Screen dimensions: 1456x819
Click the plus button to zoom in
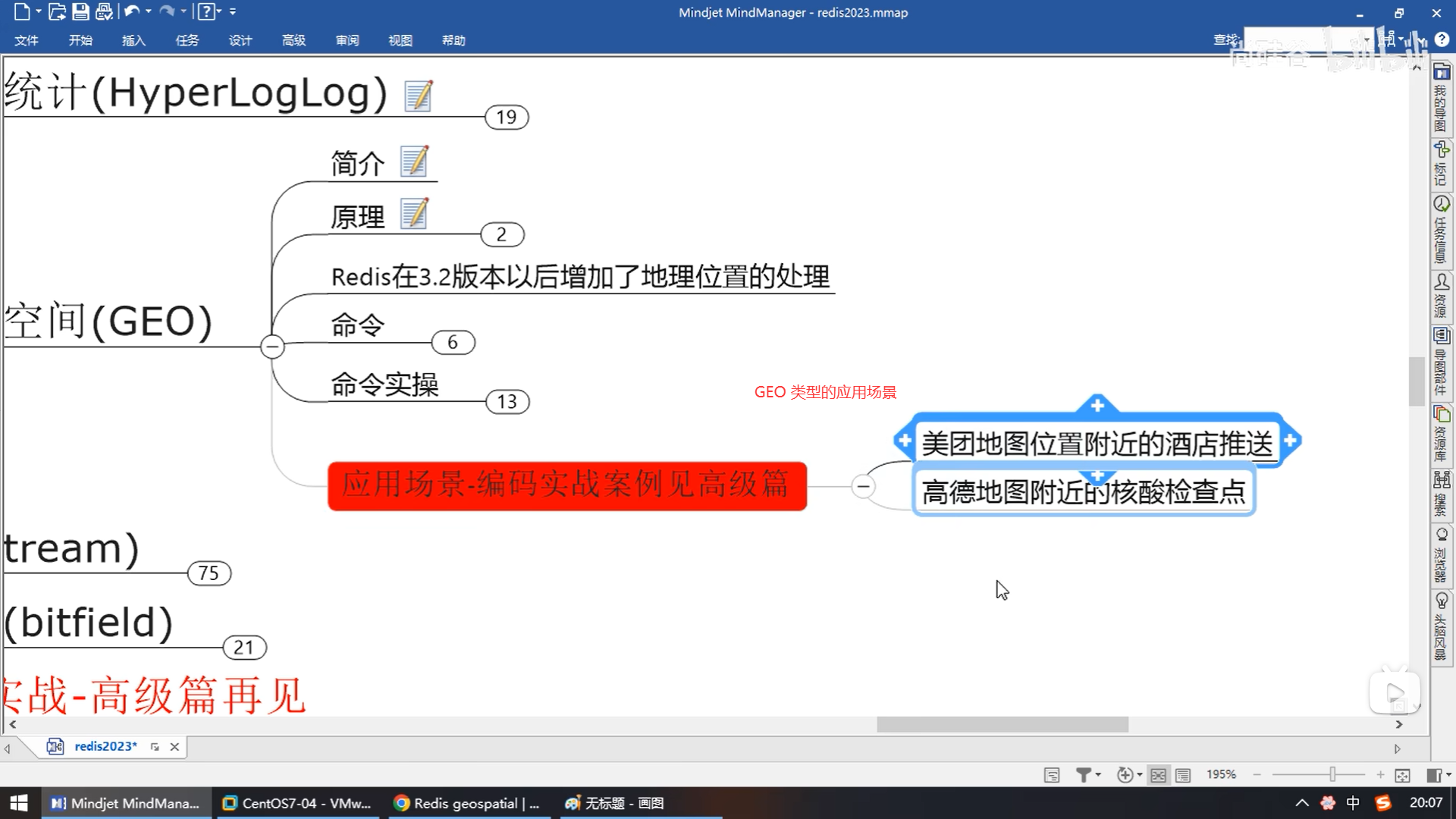click(x=1379, y=774)
